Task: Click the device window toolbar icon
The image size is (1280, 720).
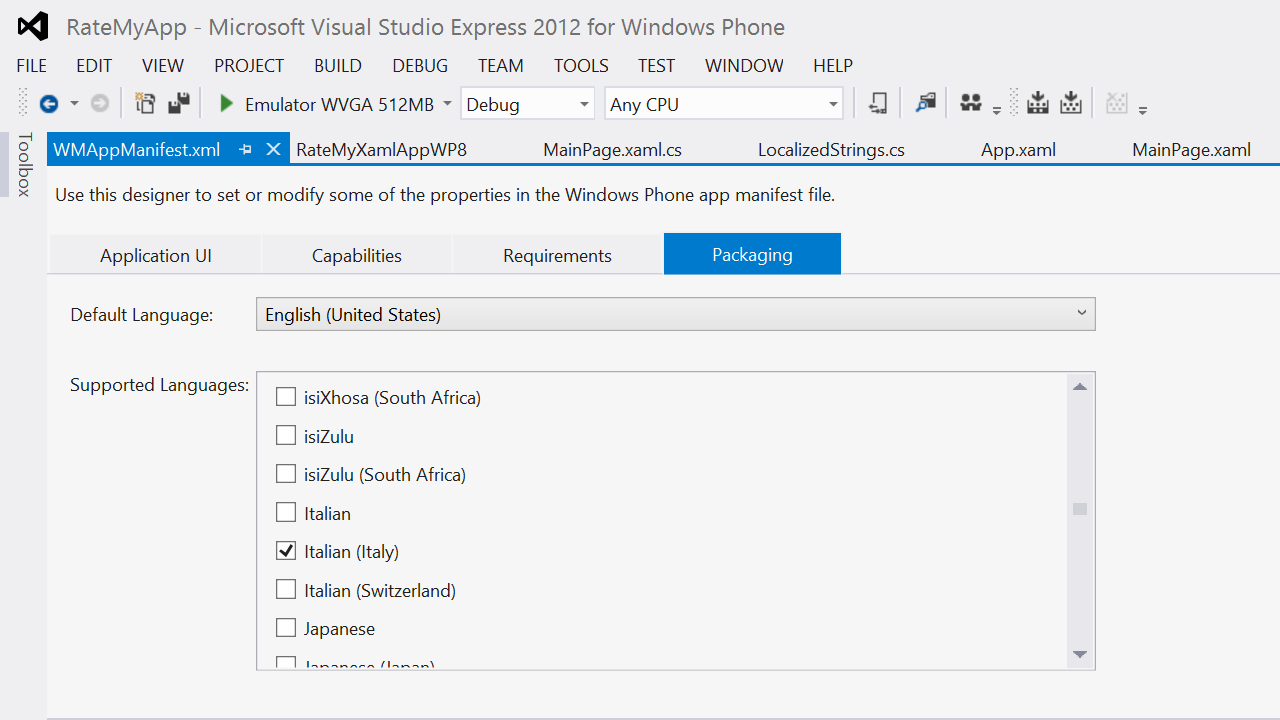Action: coord(878,103)
